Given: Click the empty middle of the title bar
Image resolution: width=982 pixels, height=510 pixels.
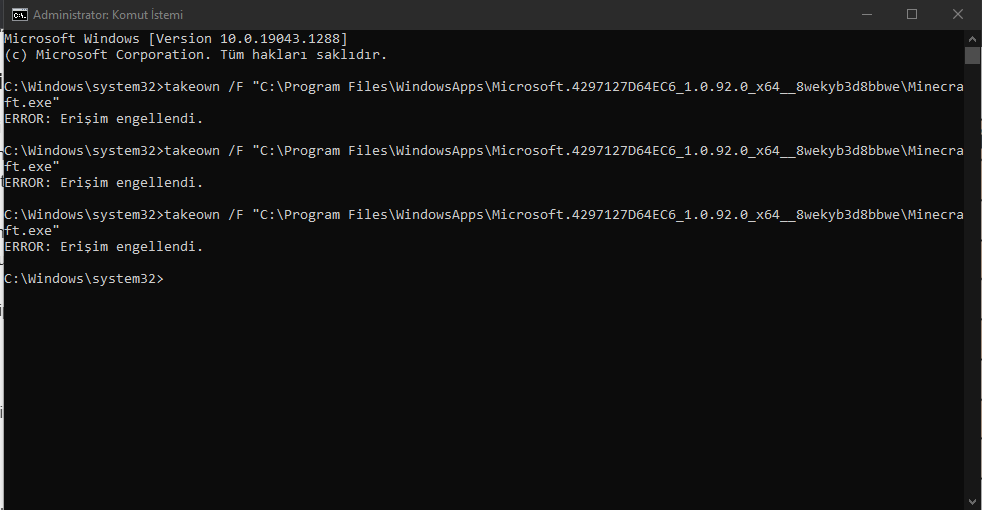Looking at the screenshot, I should coord(500,15).
